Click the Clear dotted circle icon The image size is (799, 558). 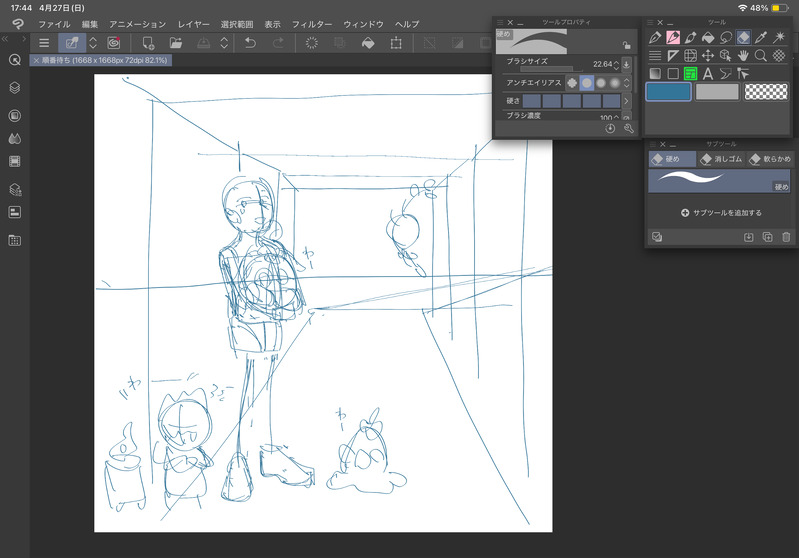(311, 43)
